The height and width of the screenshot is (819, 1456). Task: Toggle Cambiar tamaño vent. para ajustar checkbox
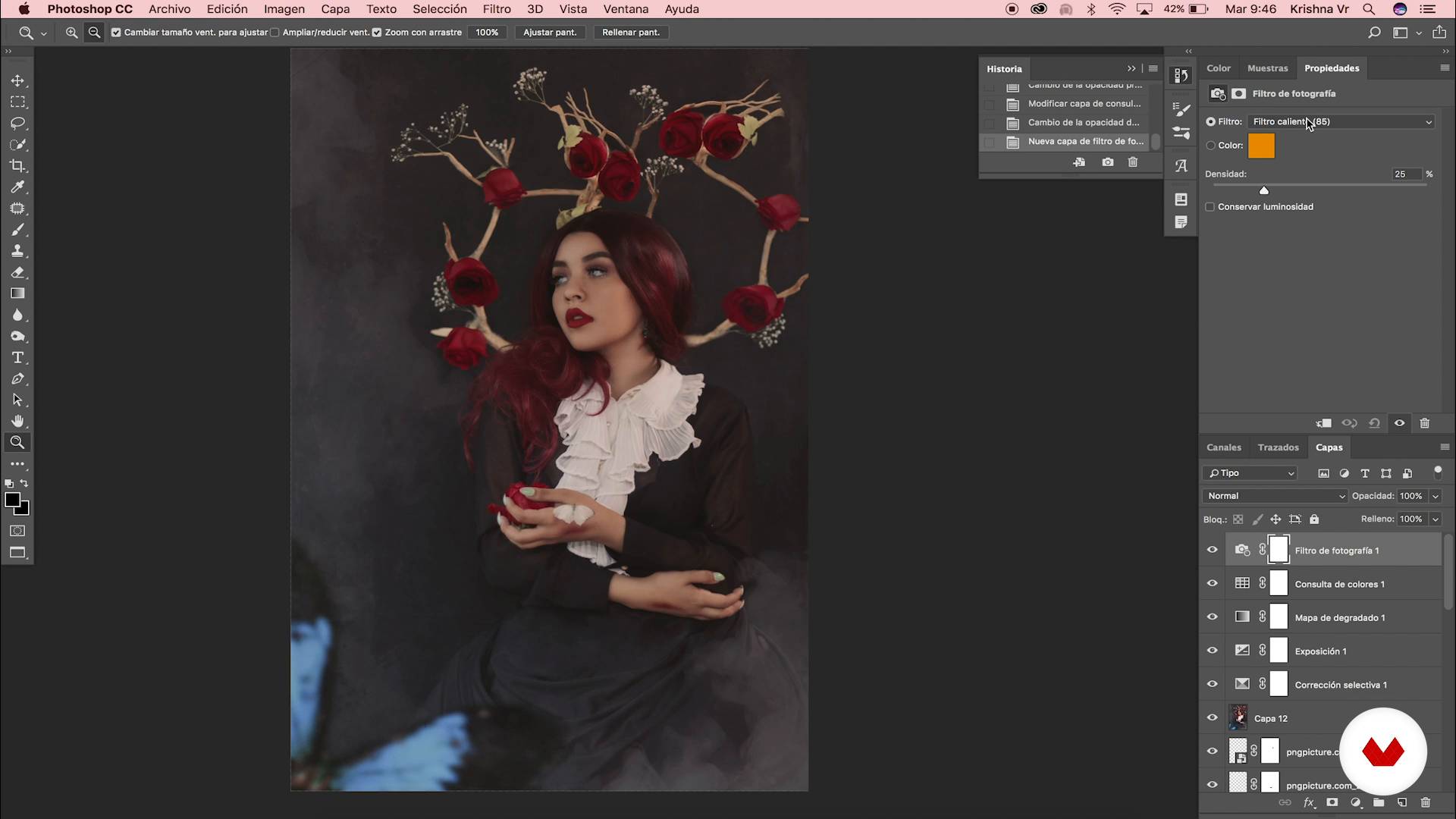tap(116, 33)
